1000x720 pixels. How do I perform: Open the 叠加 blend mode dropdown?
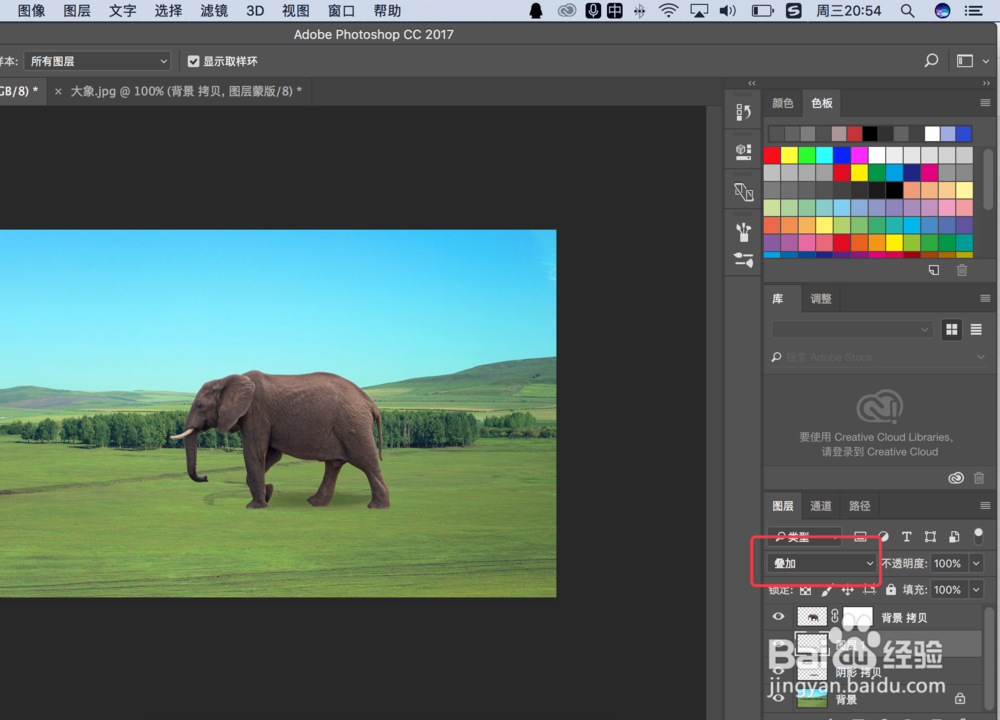(821, 563)
